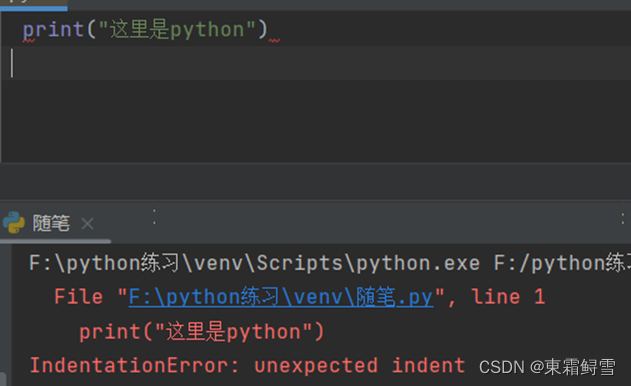This screenshot has width=631, height=386.
Task: Click the "line 1" text in the traceback
Action: pyautogui.click(x=508, y=297)
